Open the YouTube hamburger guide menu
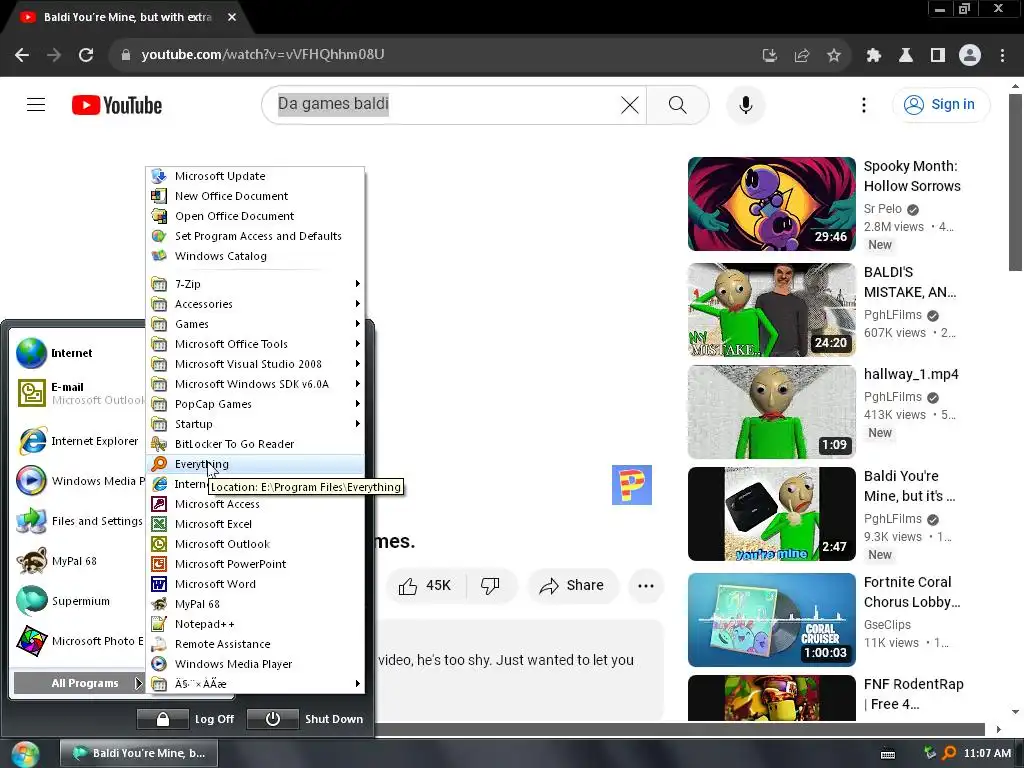 tap(36, 104)
